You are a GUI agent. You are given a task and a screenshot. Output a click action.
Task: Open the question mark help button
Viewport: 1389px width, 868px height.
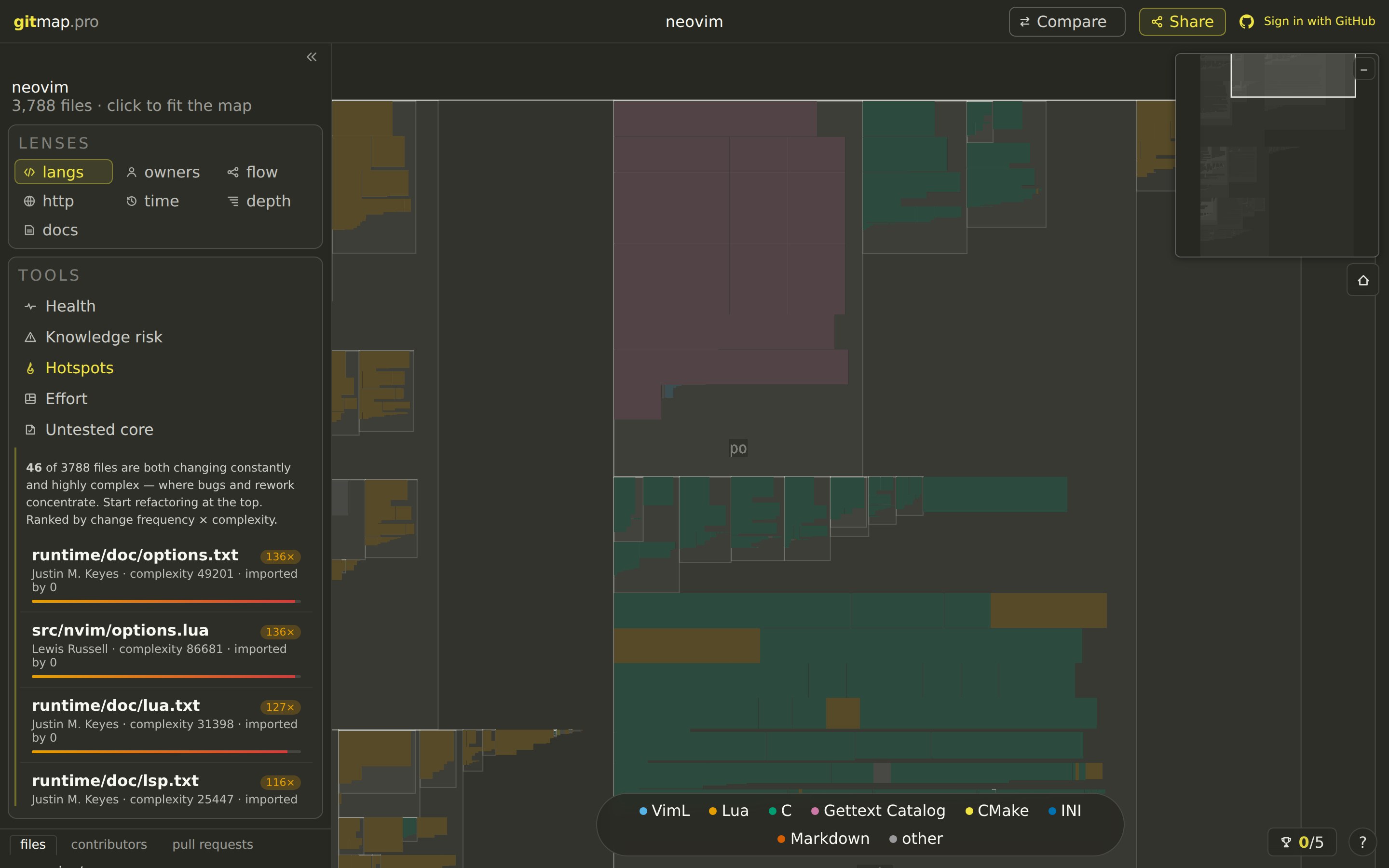[1362, 842]
